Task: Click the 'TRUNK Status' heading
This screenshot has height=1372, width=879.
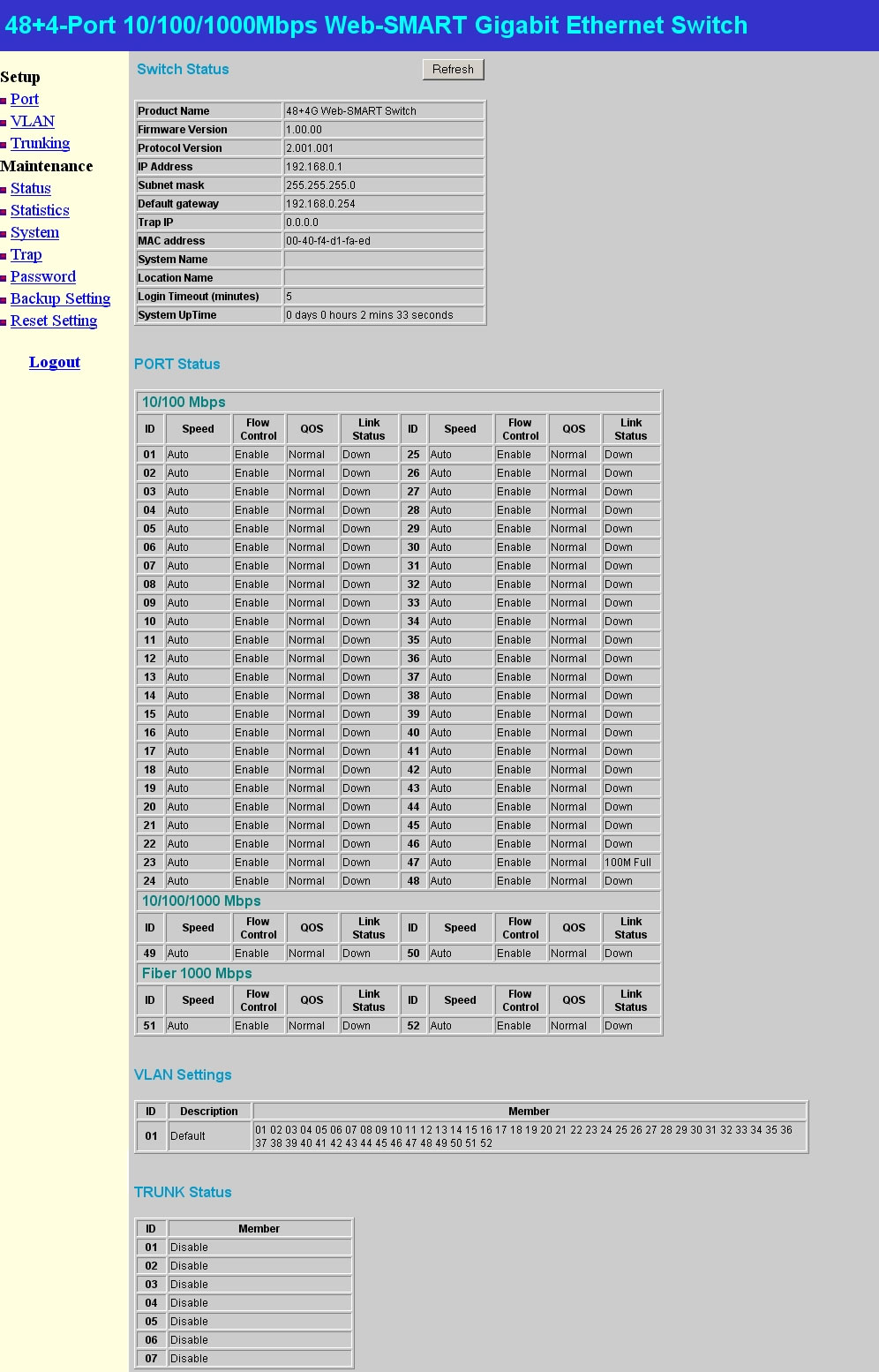Action: pyautogui.click(x=183, y=1192)
